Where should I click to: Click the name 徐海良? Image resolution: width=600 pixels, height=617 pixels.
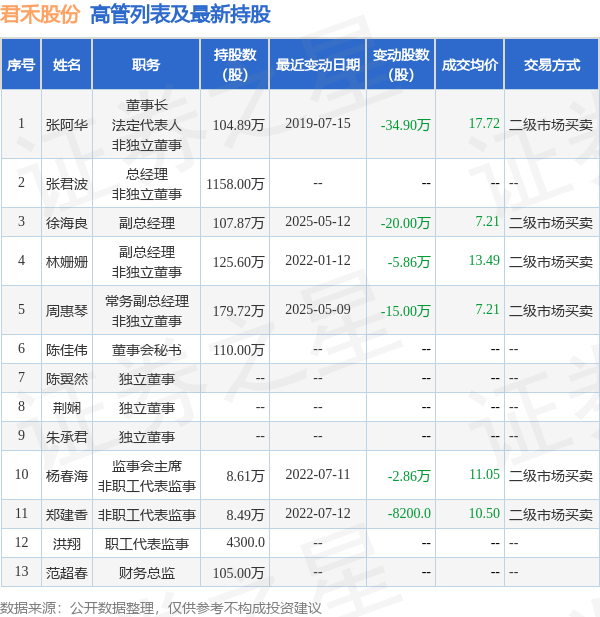(67, 223)
